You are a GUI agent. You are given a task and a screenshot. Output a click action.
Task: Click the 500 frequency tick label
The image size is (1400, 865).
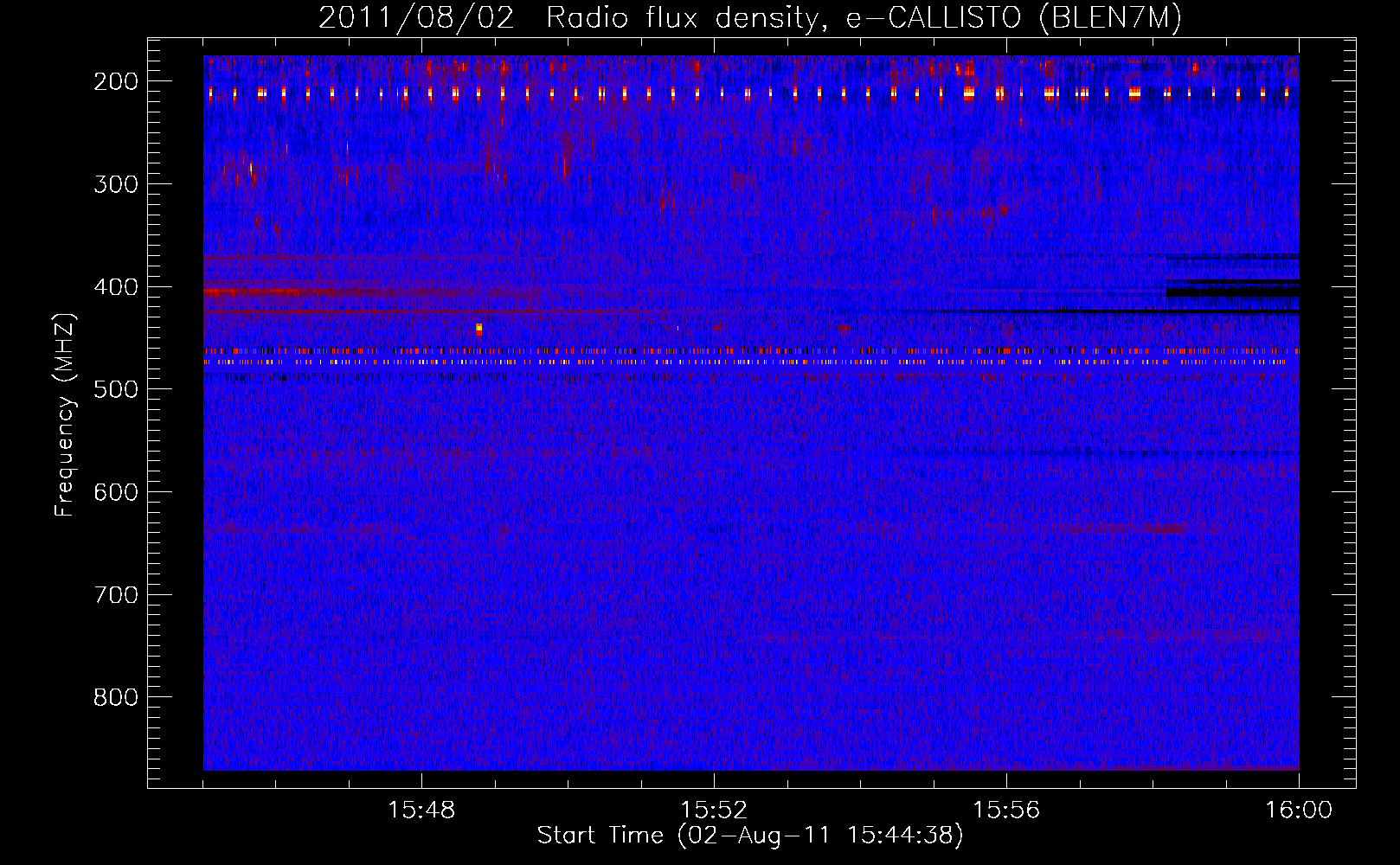click(x=116, y=389)
